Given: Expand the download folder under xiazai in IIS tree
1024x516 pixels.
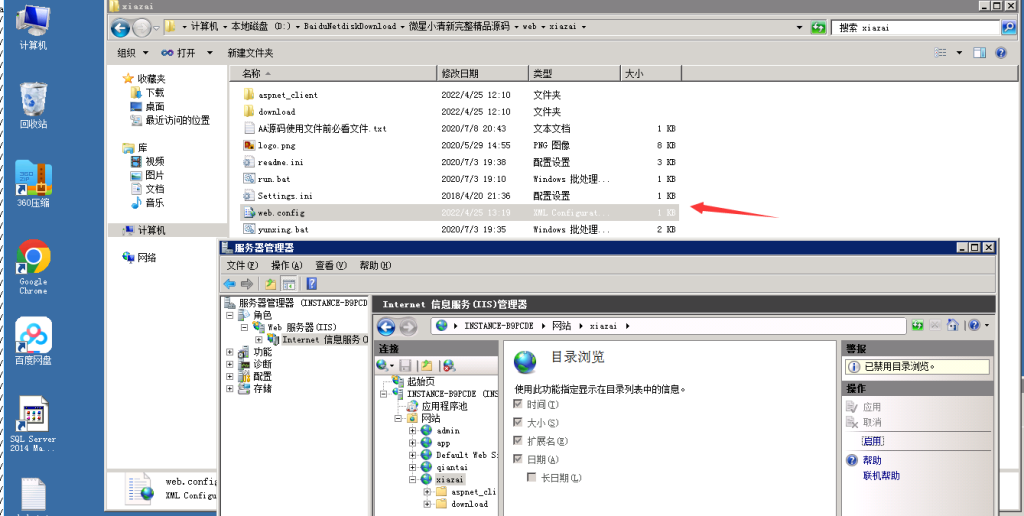Looking at the screenshot, I should pos(427,504).
